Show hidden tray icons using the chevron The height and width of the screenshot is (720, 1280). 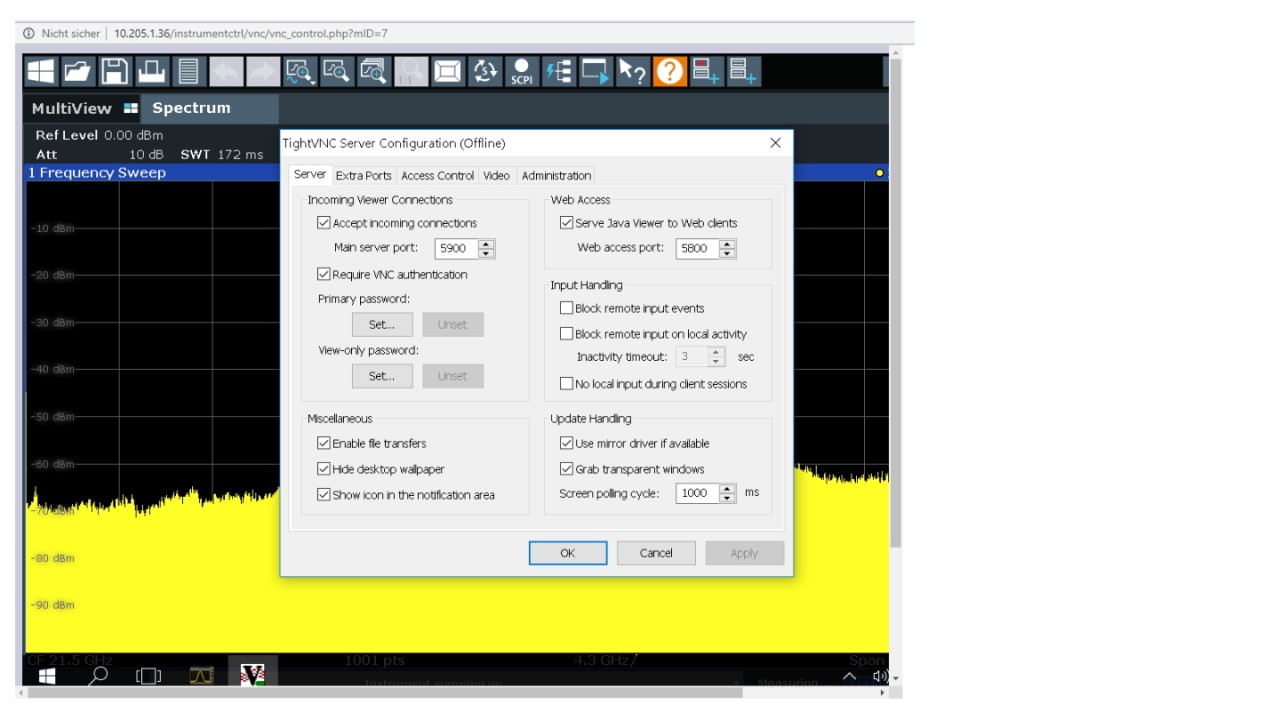coord(849,676)
